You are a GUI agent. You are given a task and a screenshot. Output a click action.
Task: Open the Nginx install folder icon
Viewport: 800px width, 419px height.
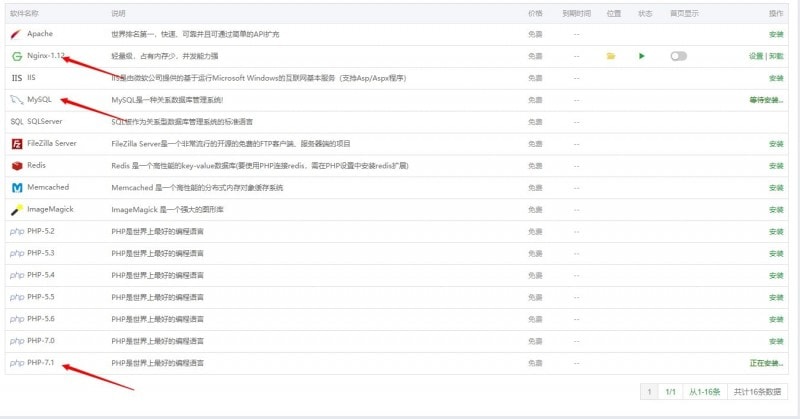click(610, 56)
